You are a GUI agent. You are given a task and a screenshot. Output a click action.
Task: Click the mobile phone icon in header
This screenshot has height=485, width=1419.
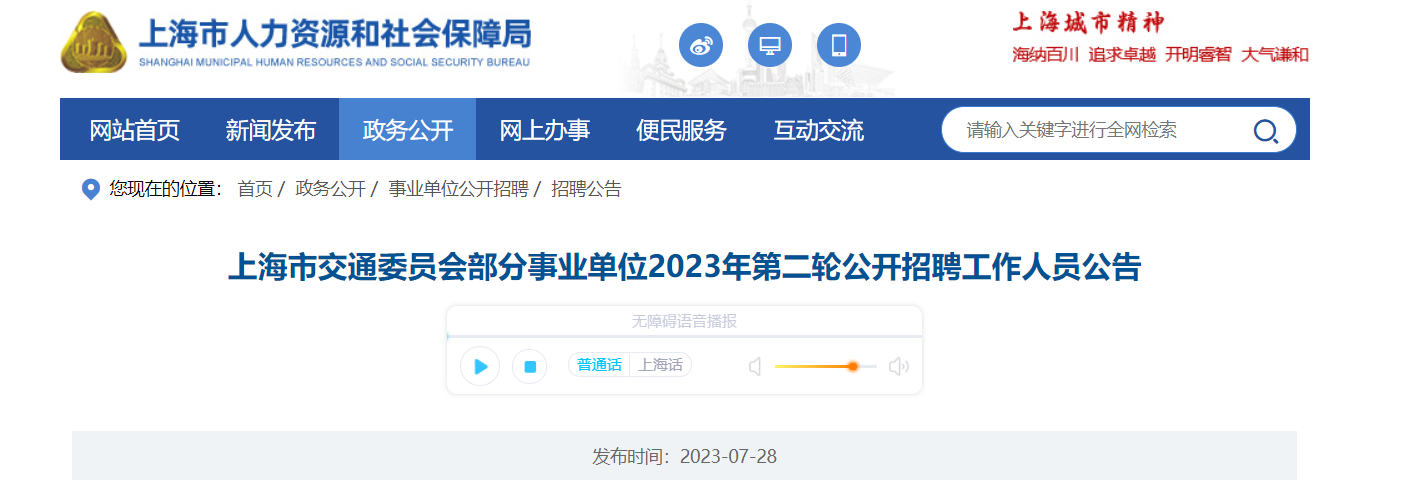pos(838,45)
